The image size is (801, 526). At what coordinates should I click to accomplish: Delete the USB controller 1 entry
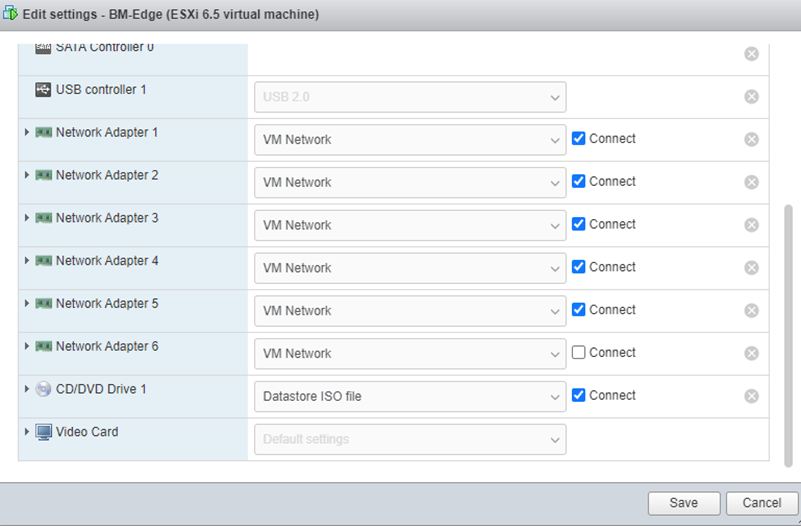coord(752,97)
